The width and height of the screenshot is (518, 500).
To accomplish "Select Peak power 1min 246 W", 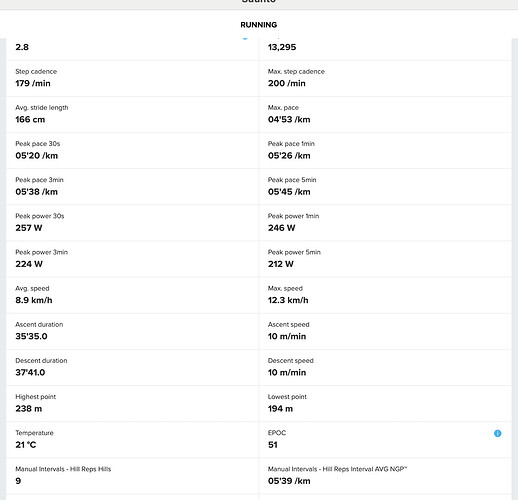I will pyautogui.click(x=385, y=223).
